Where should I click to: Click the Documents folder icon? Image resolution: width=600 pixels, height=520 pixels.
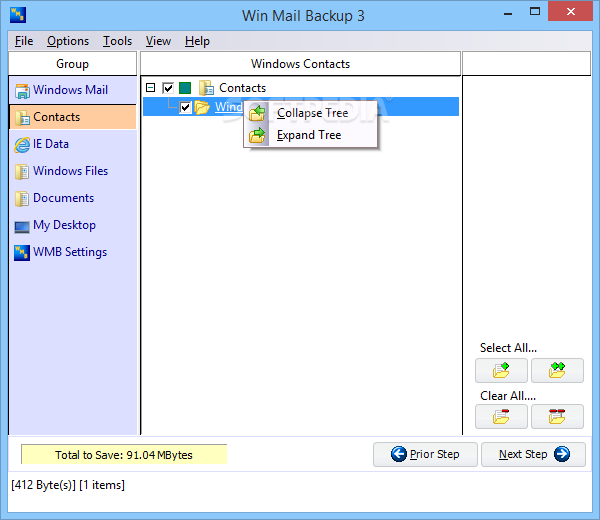[x=22, y=199]
